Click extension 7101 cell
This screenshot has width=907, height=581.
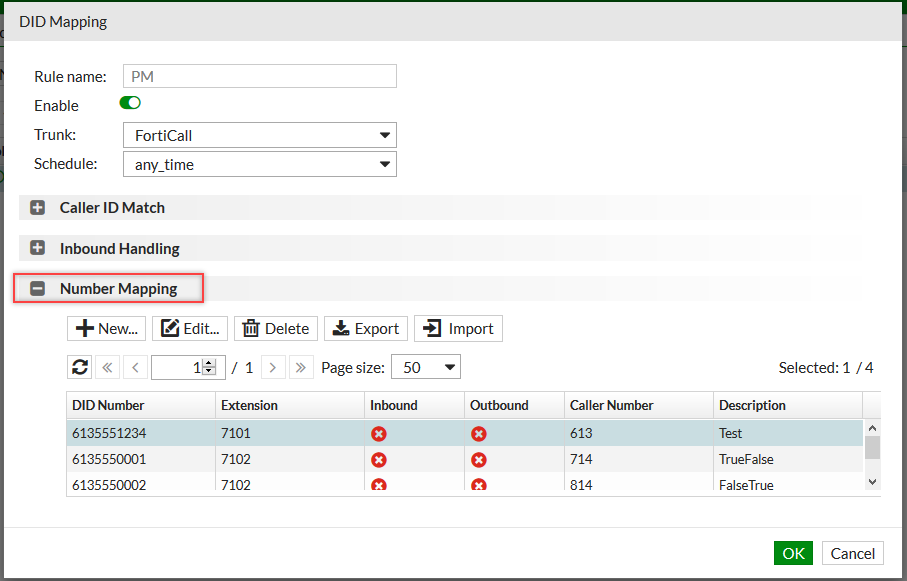tap(290, 433)
